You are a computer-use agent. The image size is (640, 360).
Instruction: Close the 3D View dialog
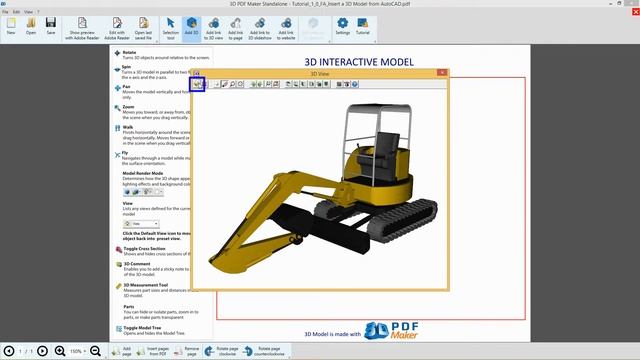(x=442, y=73)
